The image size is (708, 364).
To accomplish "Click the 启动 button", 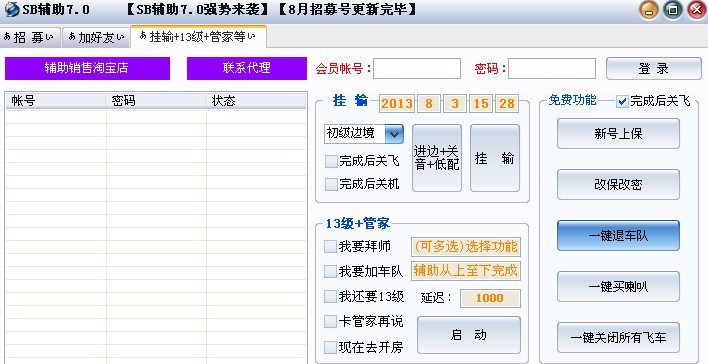I will pyautogui.click(x=469, y=335).
